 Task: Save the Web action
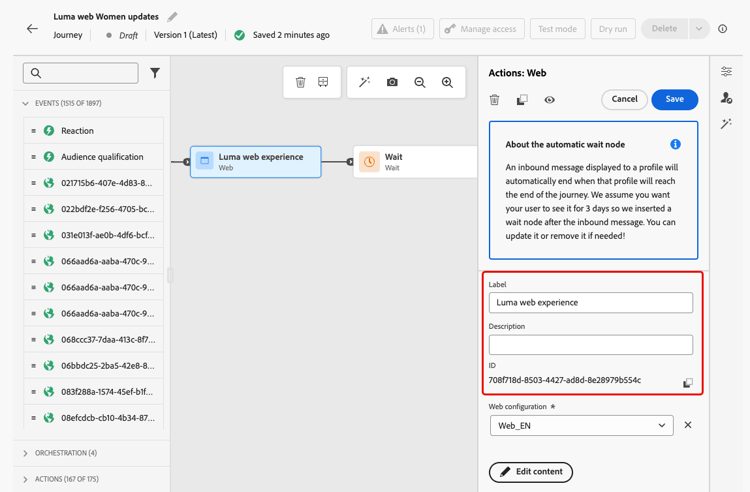point(674,99)
